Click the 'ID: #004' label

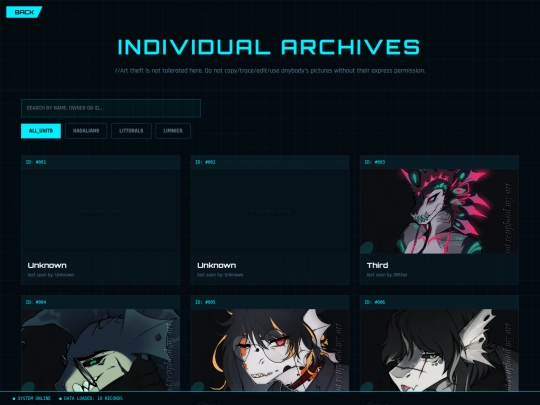[36, 302]
